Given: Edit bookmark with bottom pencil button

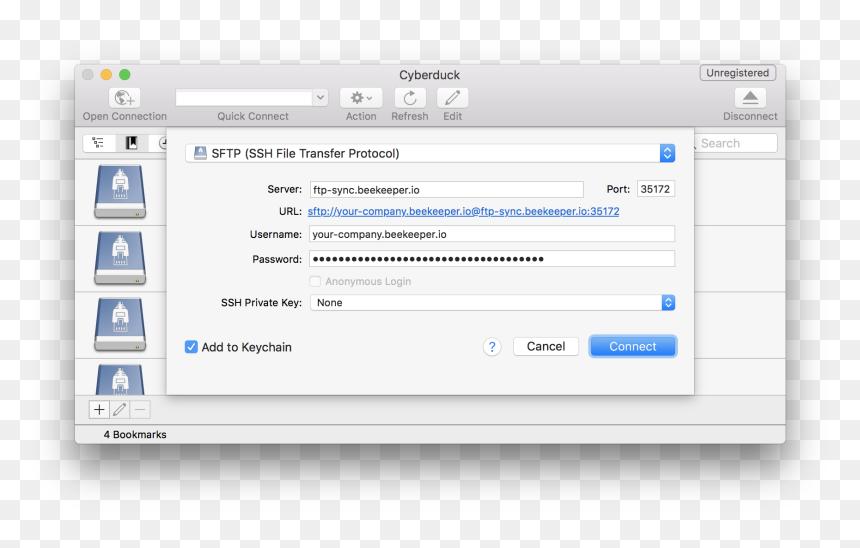Looking at the screenshot, I should pyautogui.click(x=120, y=409).
